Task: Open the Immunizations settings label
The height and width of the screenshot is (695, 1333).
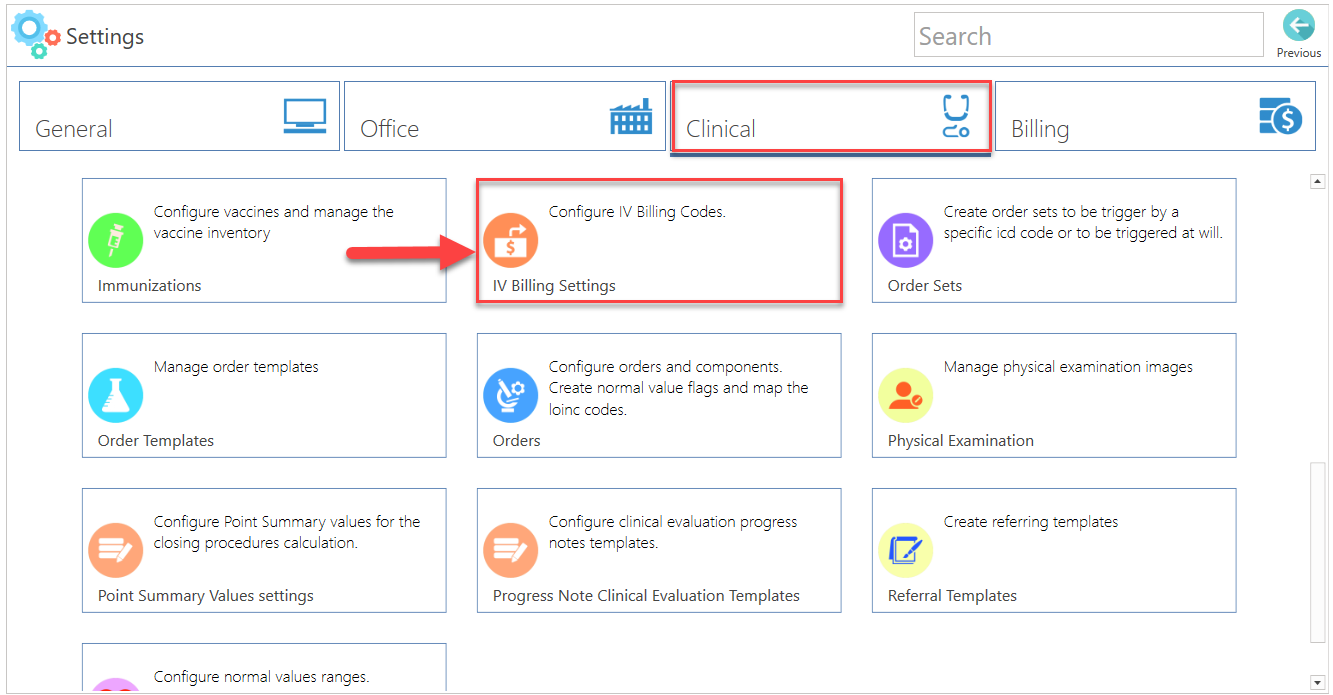Action: (x=149, y=286)
